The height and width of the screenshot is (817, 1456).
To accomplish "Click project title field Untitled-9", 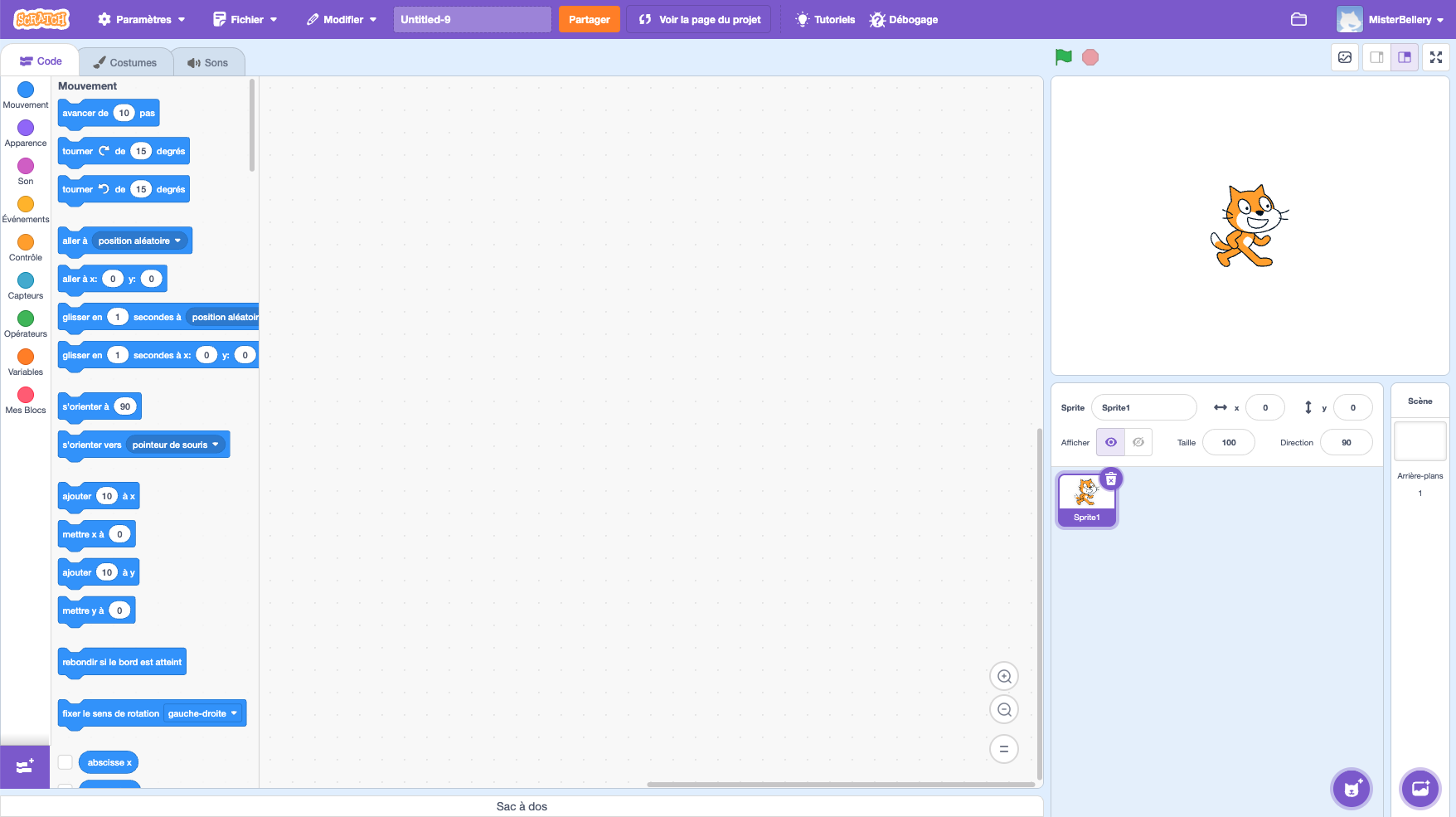I will (x=472, y=19).
